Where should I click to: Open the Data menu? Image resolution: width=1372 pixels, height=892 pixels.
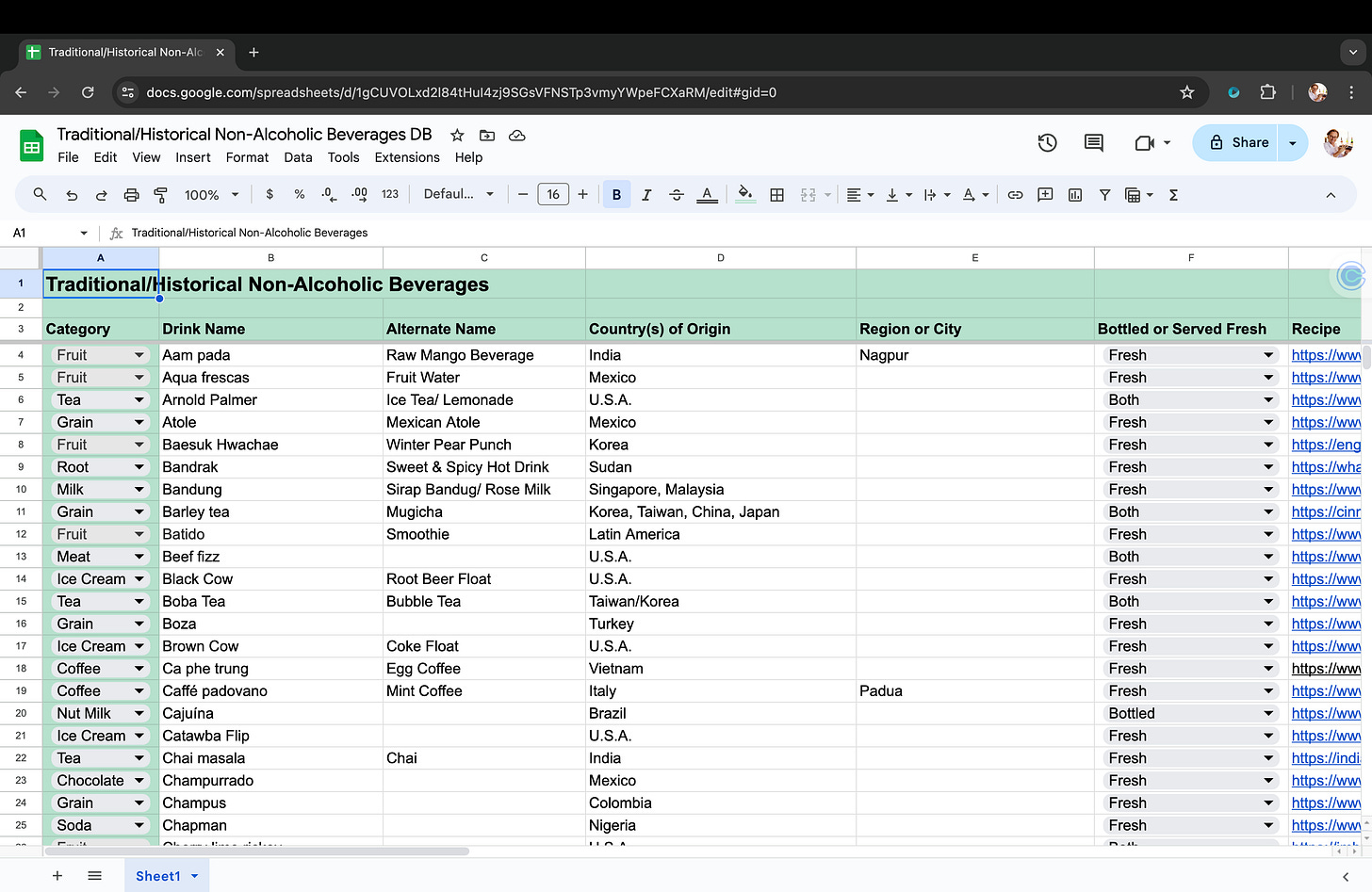[x=298, y=157]
